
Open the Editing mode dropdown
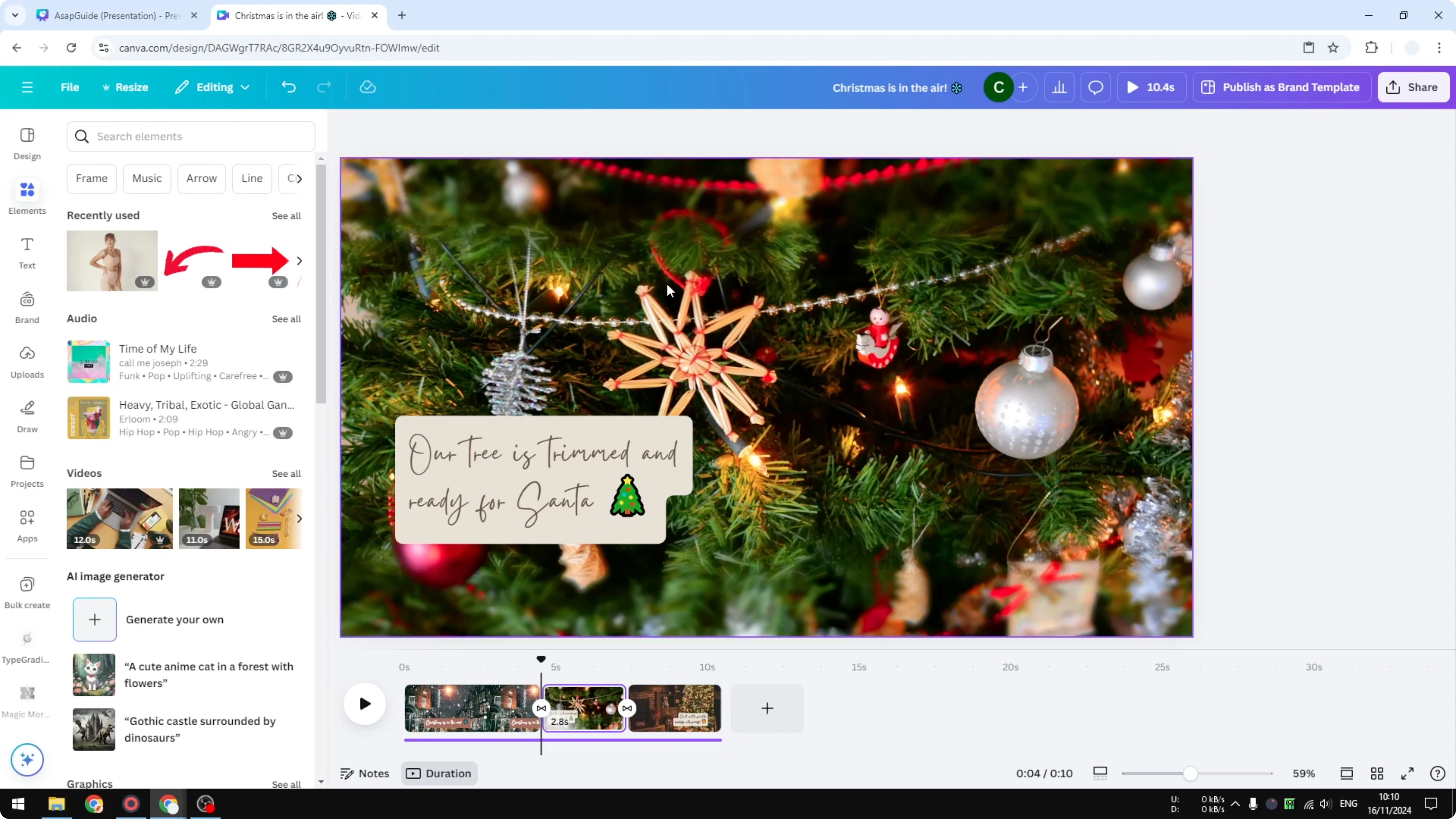click(212, 87)
